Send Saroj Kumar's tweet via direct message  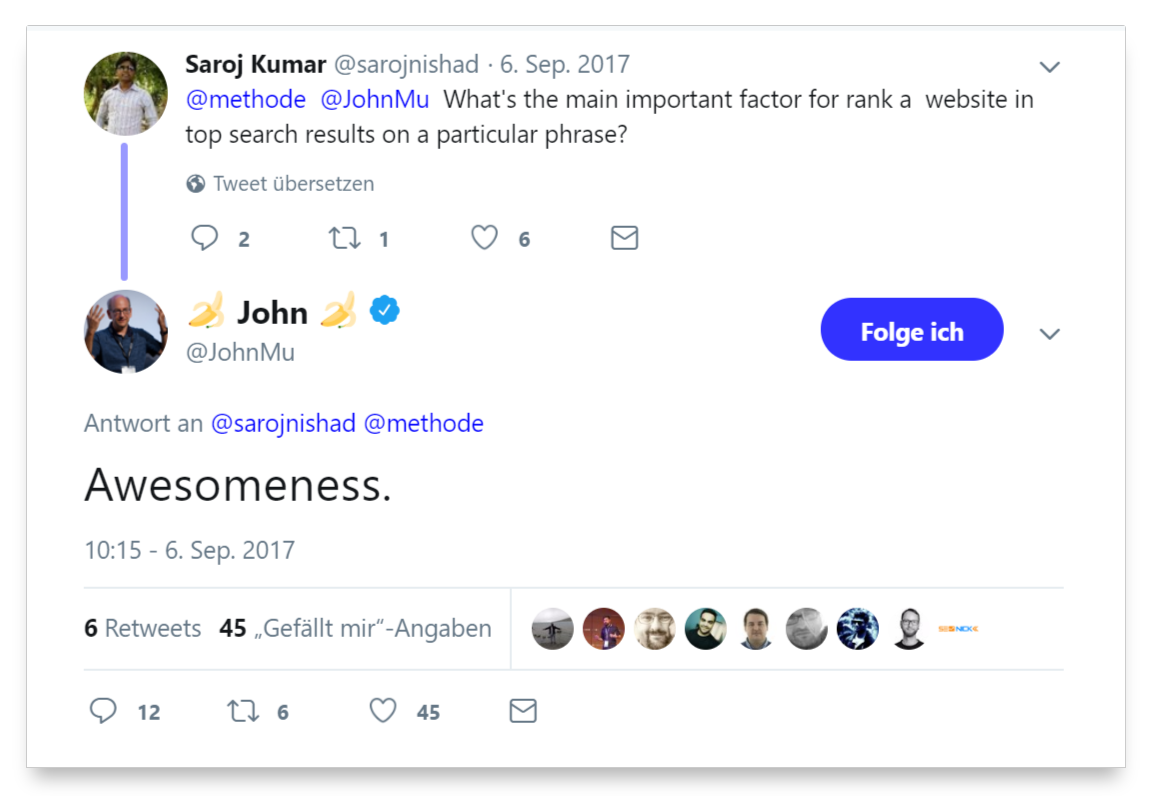click(624, 238)
